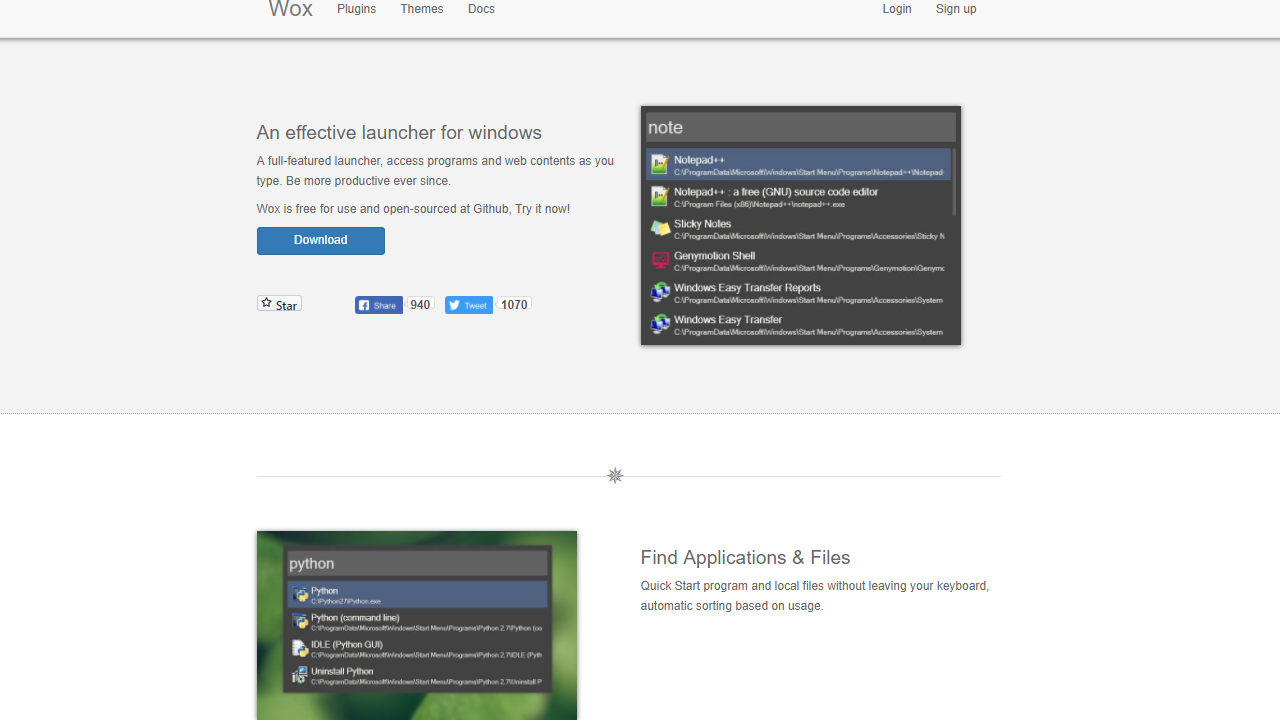Viewport: 1280px width, 720px height.
Task: Click the Genymotion Shell icon
Action: click(660, 261)
